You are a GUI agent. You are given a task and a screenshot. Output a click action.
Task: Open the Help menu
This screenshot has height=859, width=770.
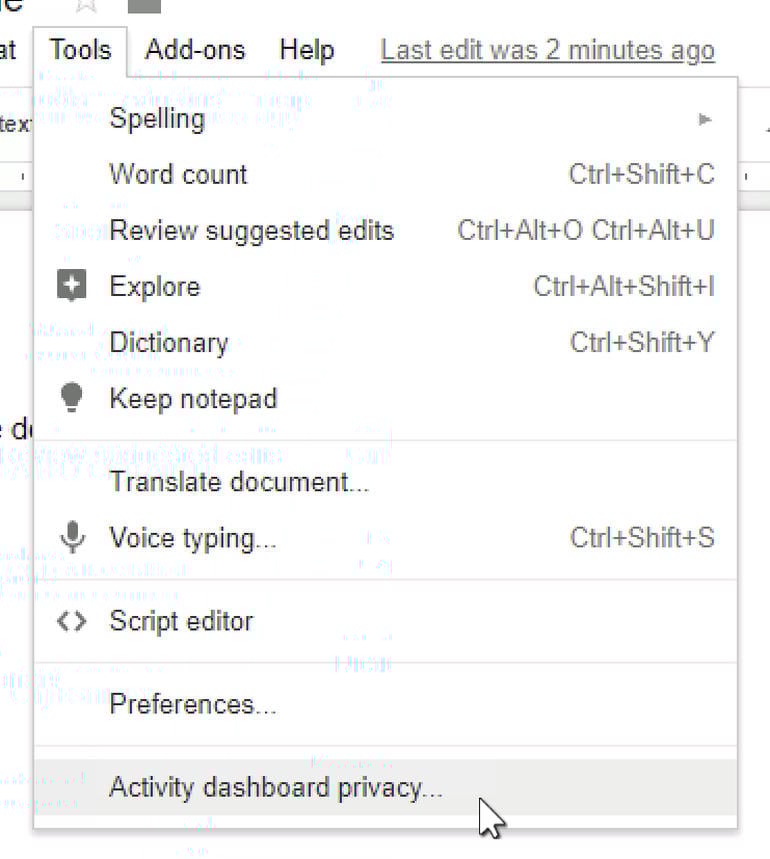click(307, 50)
